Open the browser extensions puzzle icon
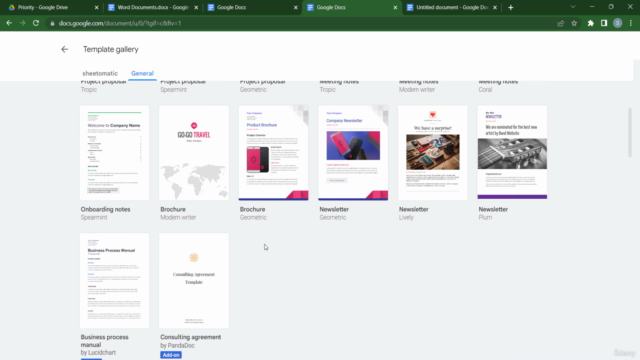Screen dimensions: 640x360 tap(591, 23)
